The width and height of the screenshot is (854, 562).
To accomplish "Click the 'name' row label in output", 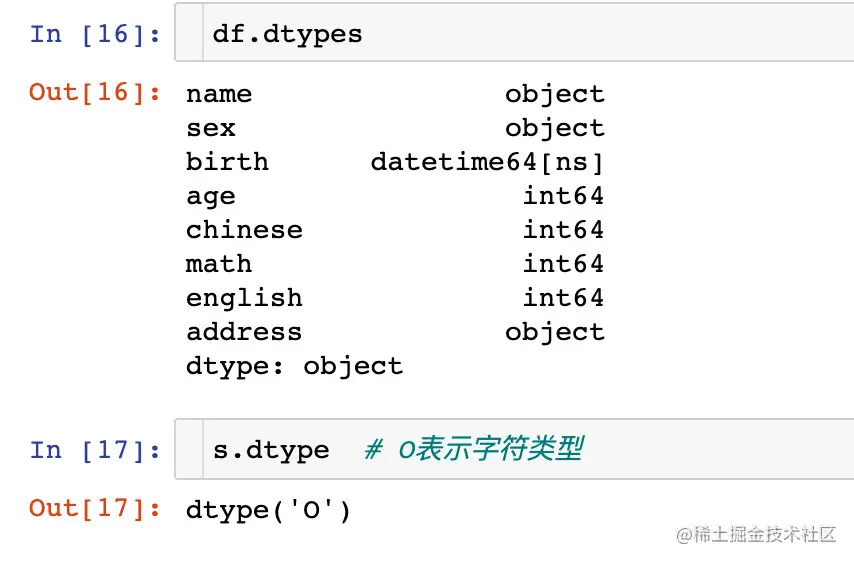I will coord(219,94).
